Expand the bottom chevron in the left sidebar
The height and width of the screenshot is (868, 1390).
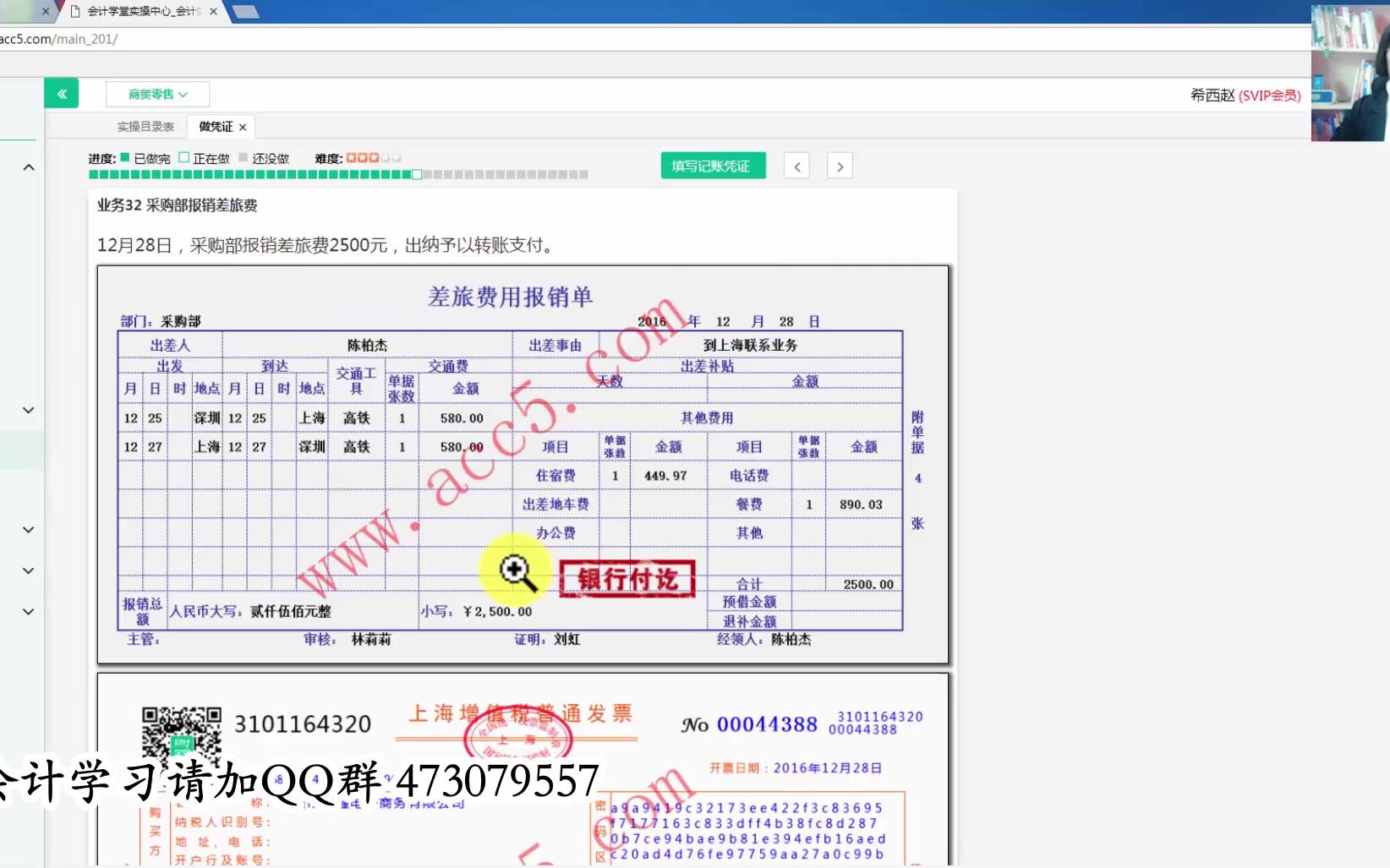point(27,611)
